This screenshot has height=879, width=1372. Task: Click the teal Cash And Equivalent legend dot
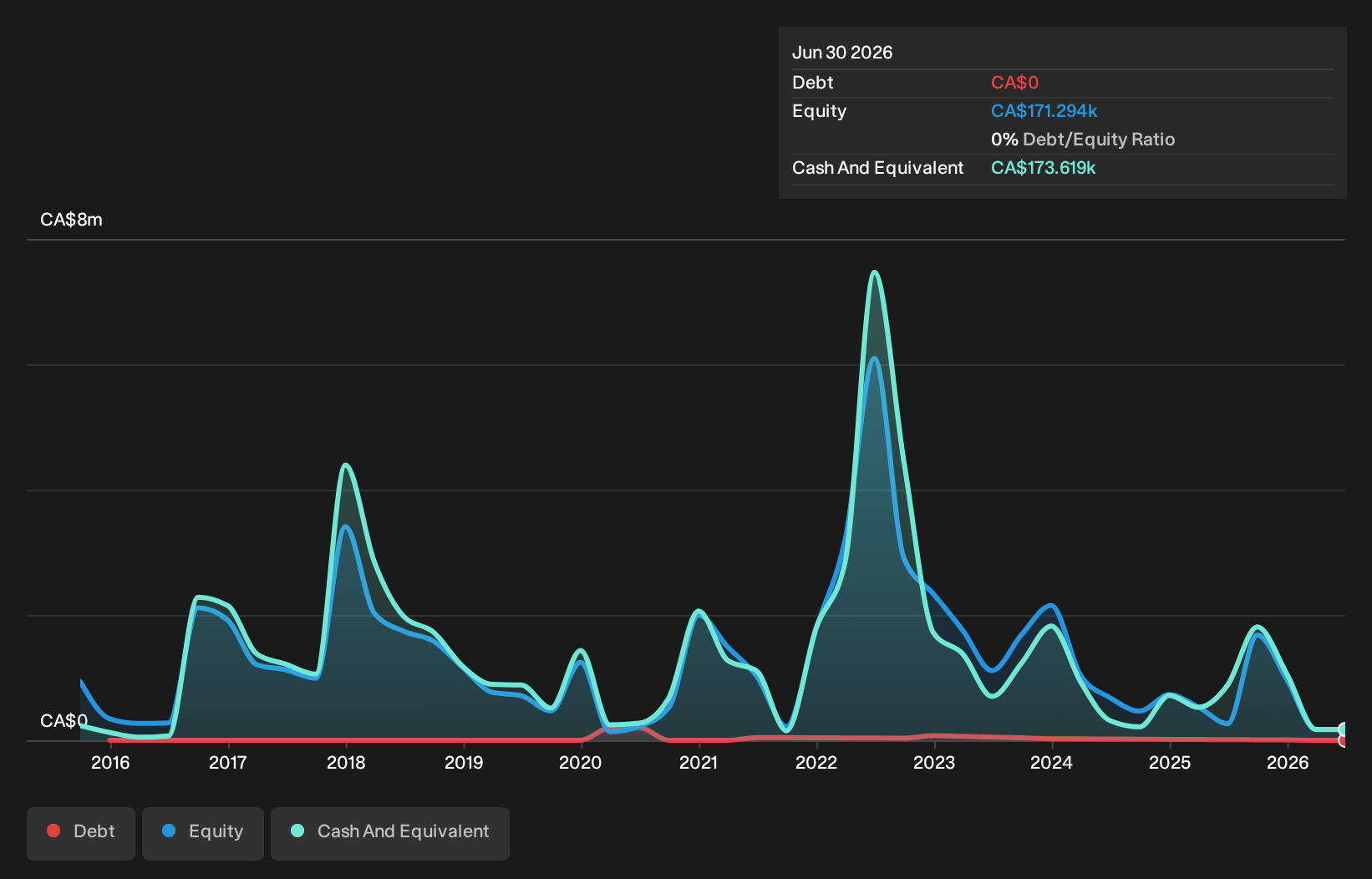(297, 831)
